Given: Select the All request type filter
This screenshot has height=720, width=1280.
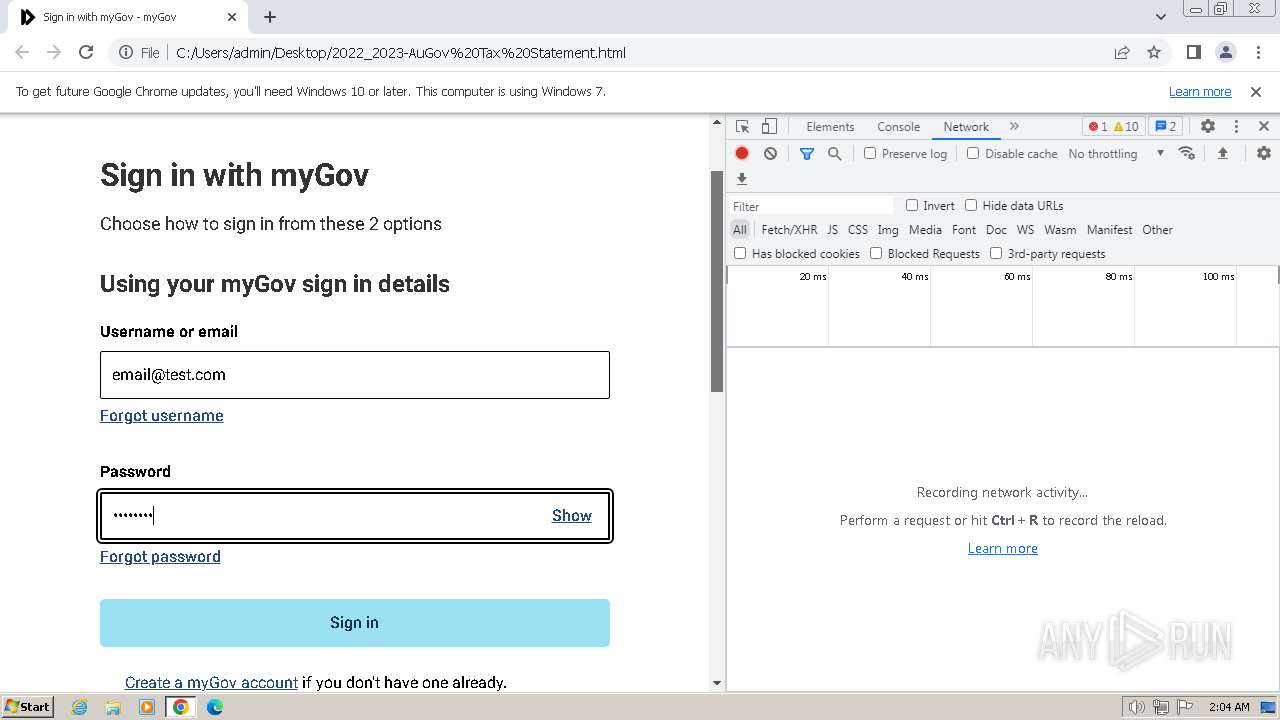Looking at the screenshot, I should (x=739, y=230).
